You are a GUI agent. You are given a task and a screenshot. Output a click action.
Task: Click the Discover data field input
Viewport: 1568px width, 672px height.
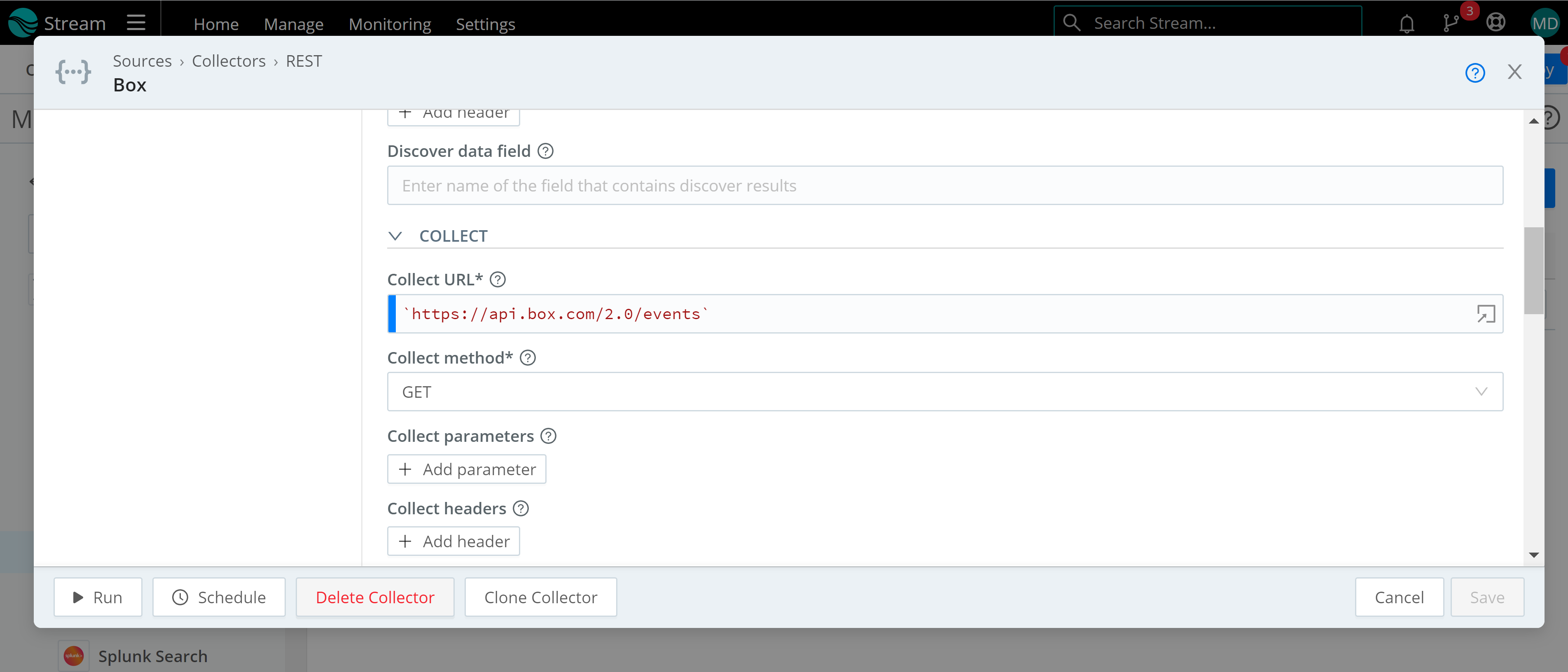coord(945,185)
